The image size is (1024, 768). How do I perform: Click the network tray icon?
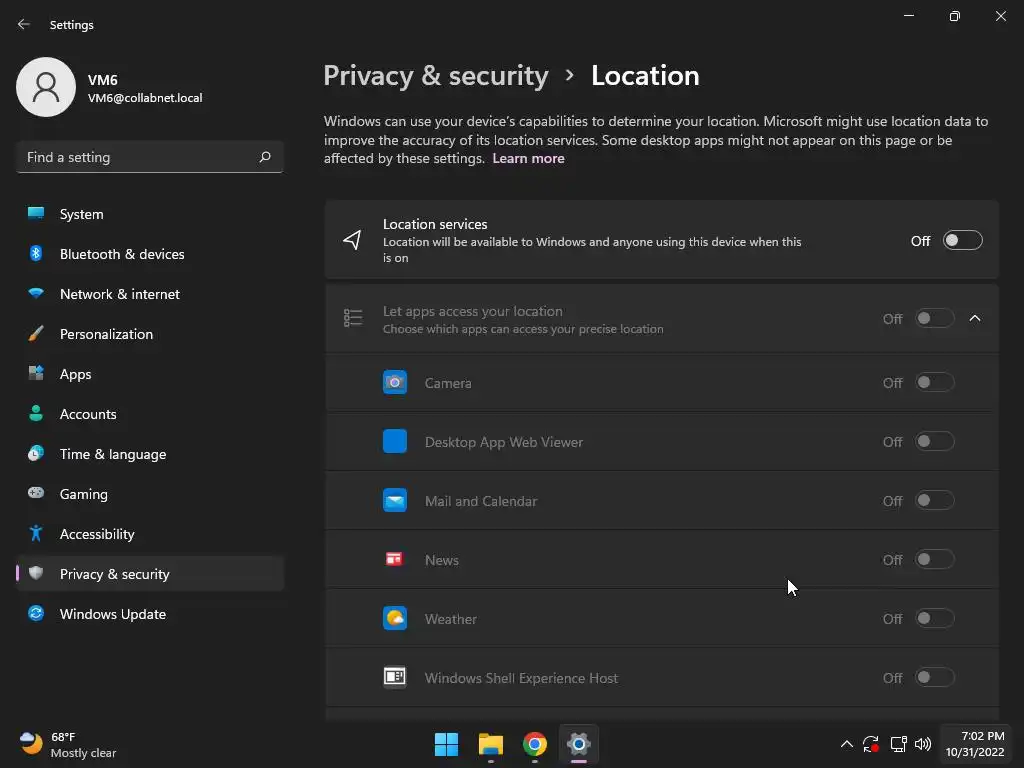[899, 744]
